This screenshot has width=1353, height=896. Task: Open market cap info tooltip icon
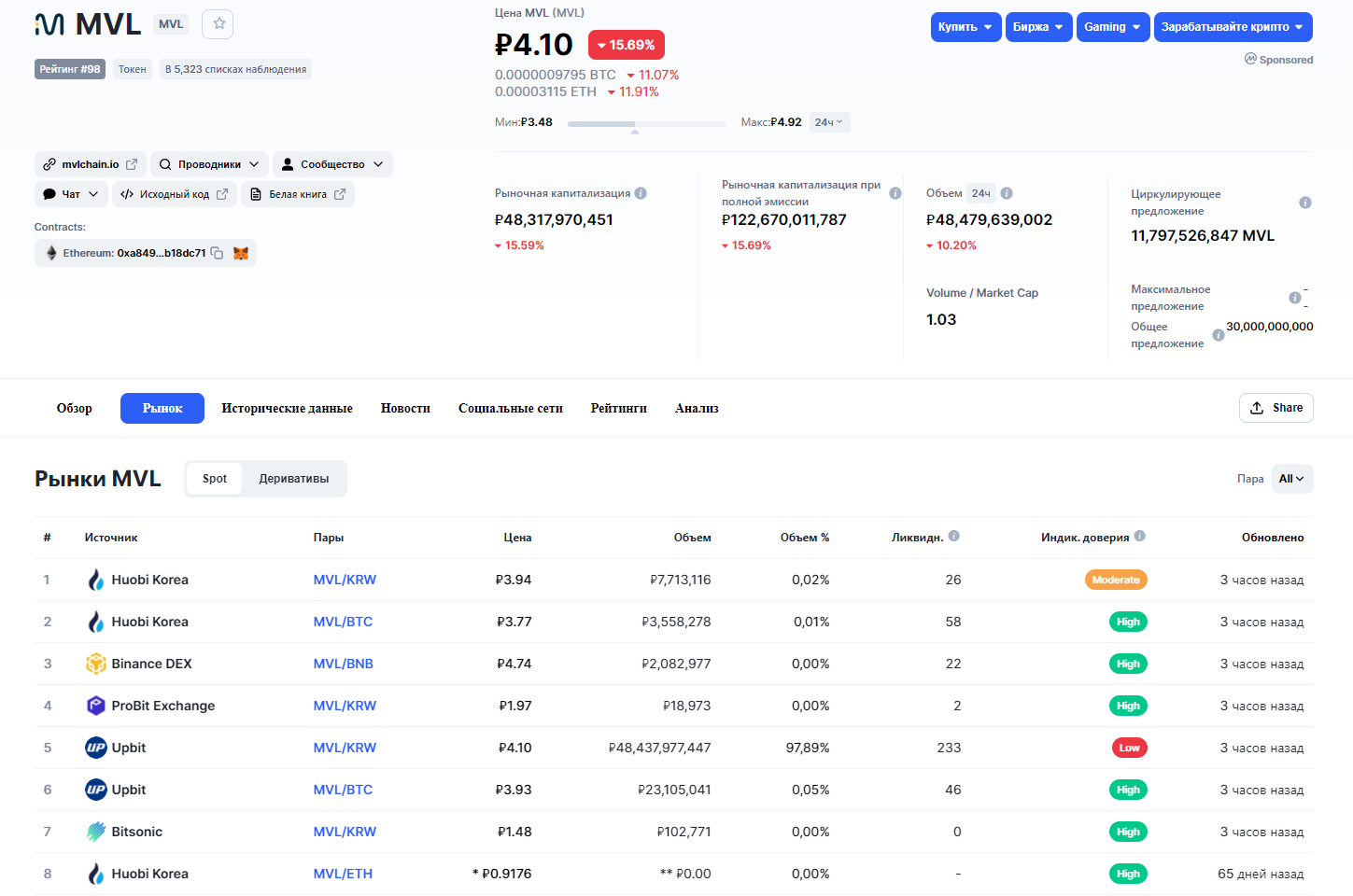(641, 193)
